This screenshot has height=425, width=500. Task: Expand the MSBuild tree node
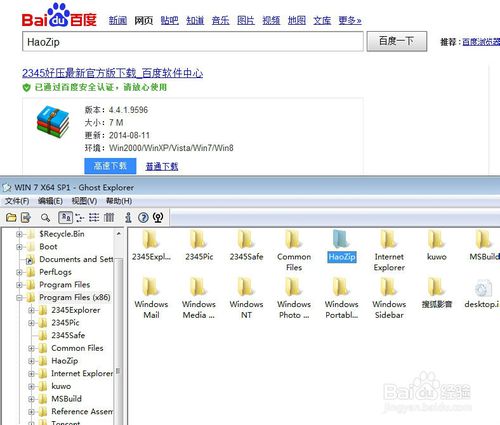(x=31, y=399)
